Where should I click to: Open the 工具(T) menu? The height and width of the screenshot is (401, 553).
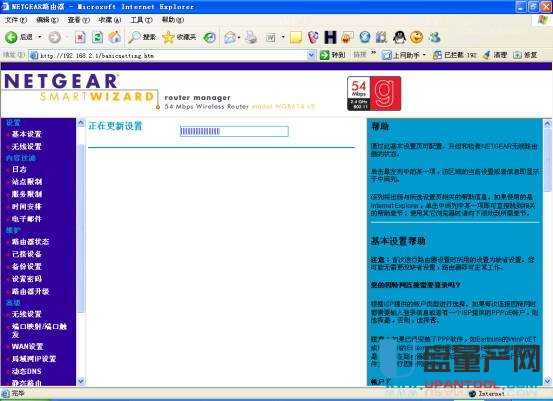141,20
